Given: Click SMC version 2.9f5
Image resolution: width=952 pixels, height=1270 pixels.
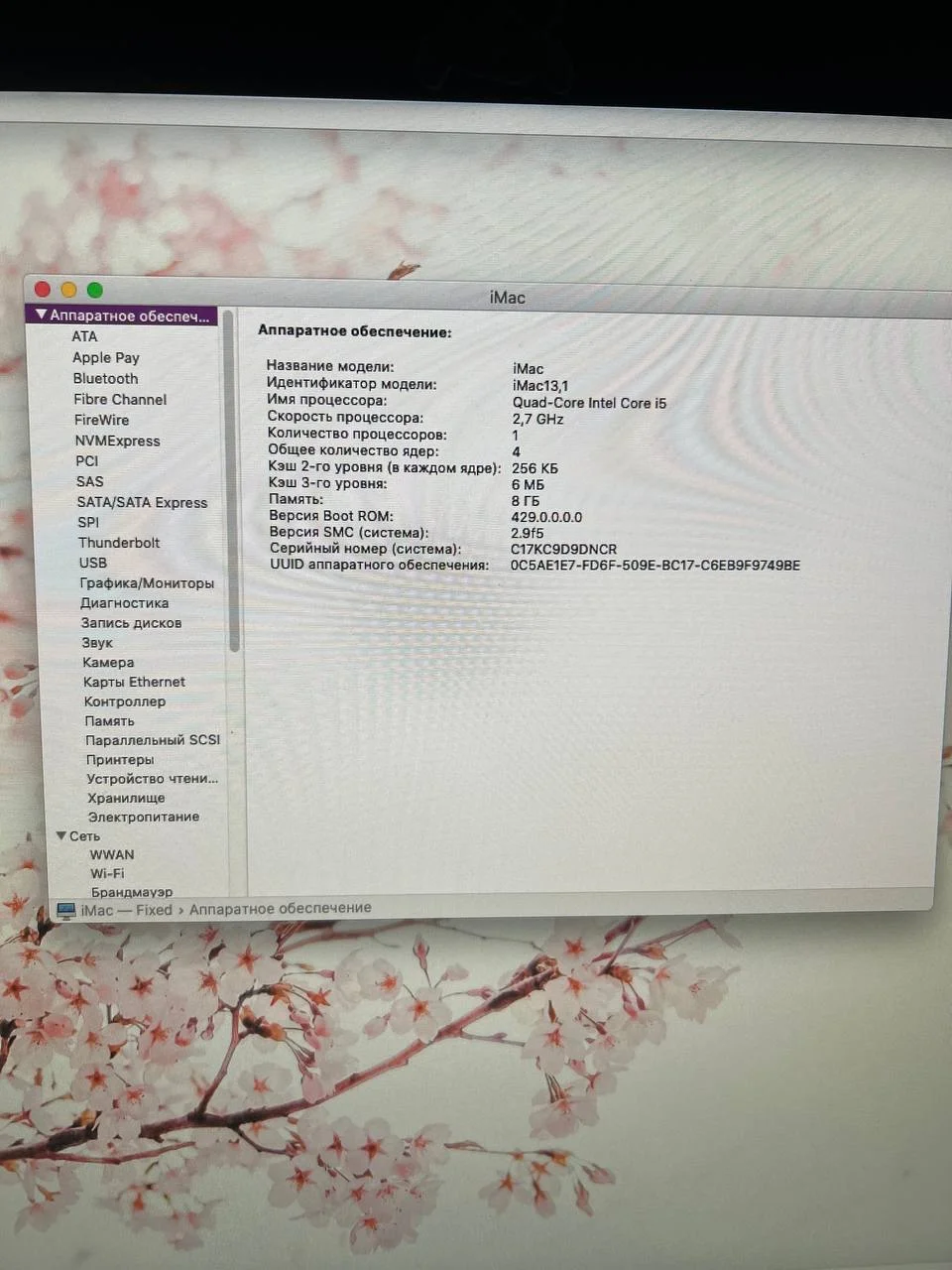Looking at the screenshot, I should tap(528, 533).
